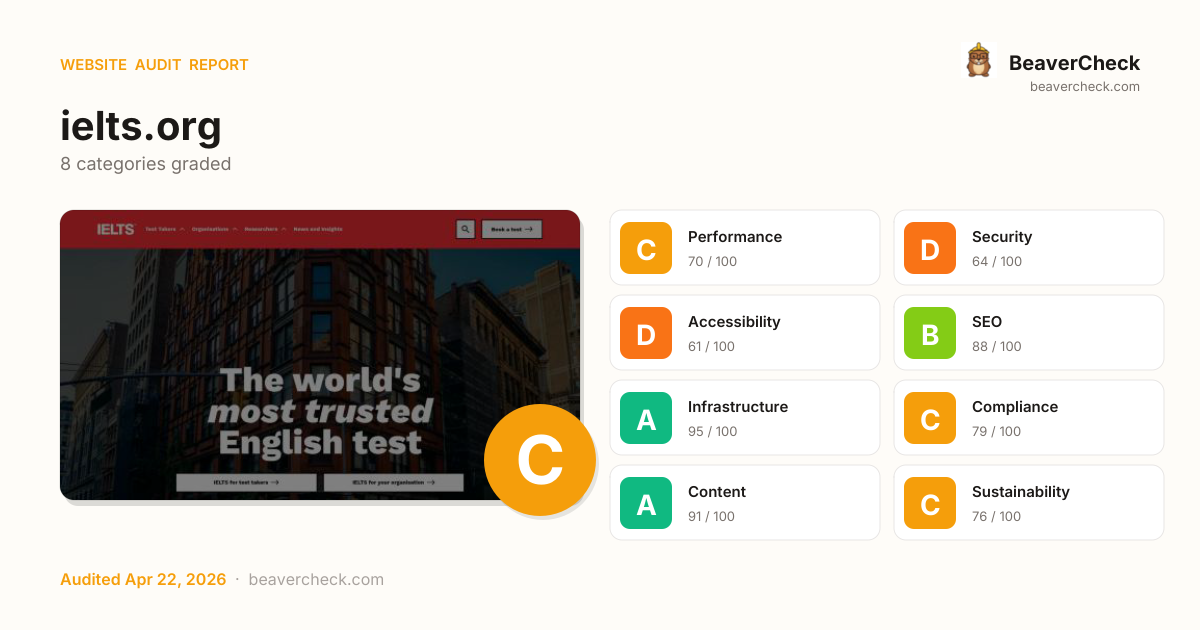
Task: Click the IELTS logo in site preview
Action: pos(115,229)
